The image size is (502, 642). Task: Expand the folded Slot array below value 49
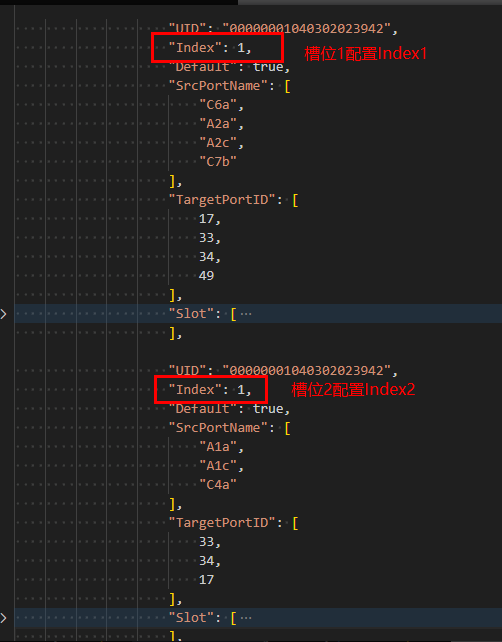[3, 314]
